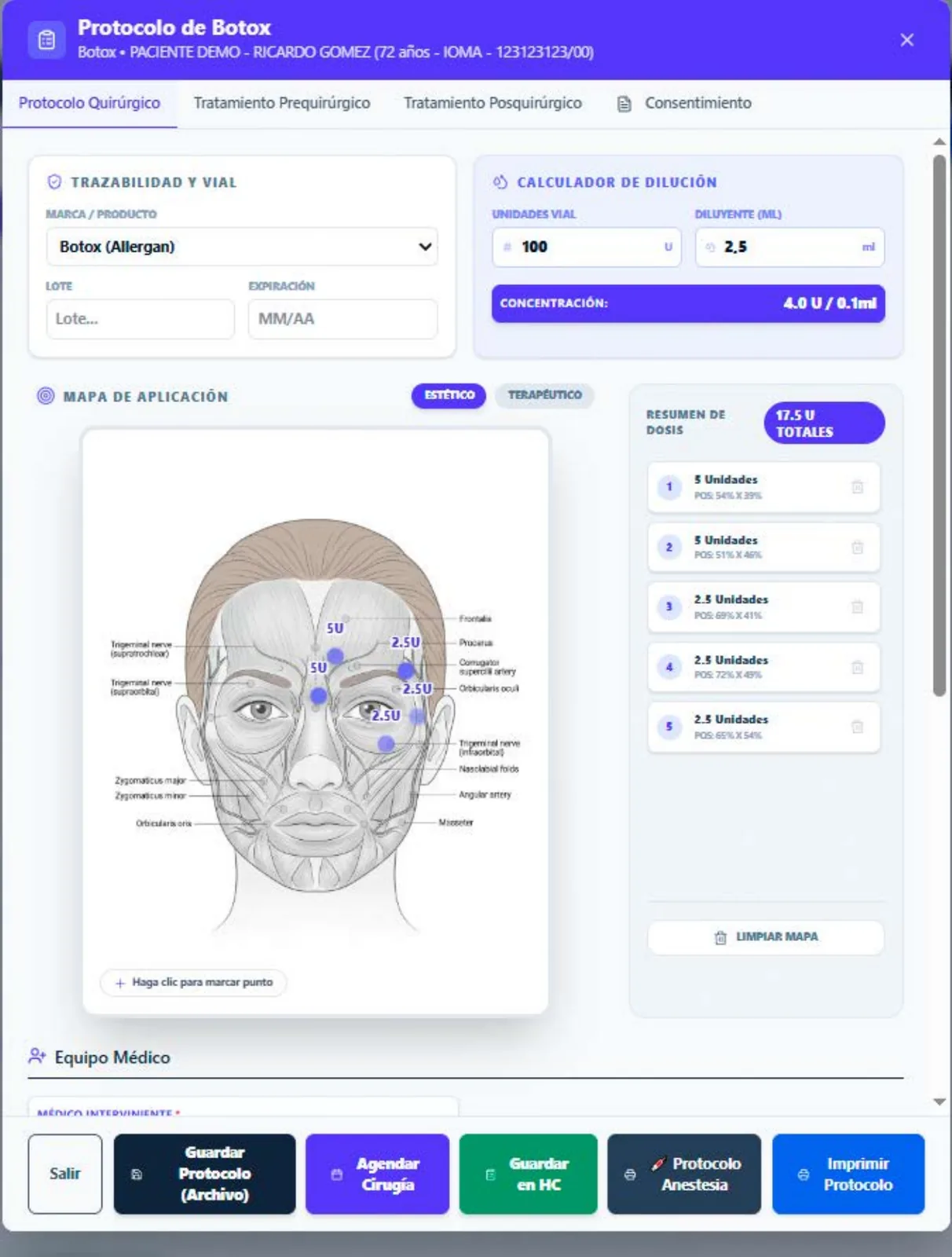Click the Agendar Cirugía button
This screenshot has height=1257, width=952.
[x=377, y=1174]
